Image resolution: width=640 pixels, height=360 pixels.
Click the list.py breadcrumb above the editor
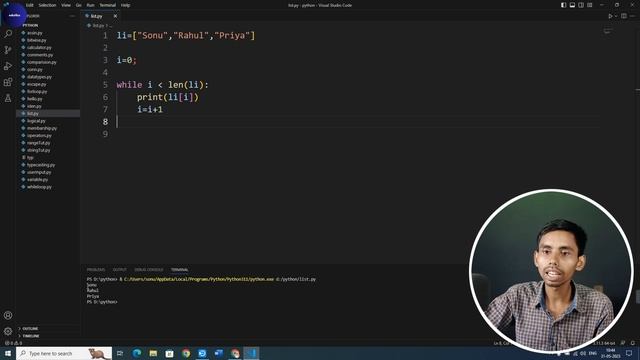point(98,26)
